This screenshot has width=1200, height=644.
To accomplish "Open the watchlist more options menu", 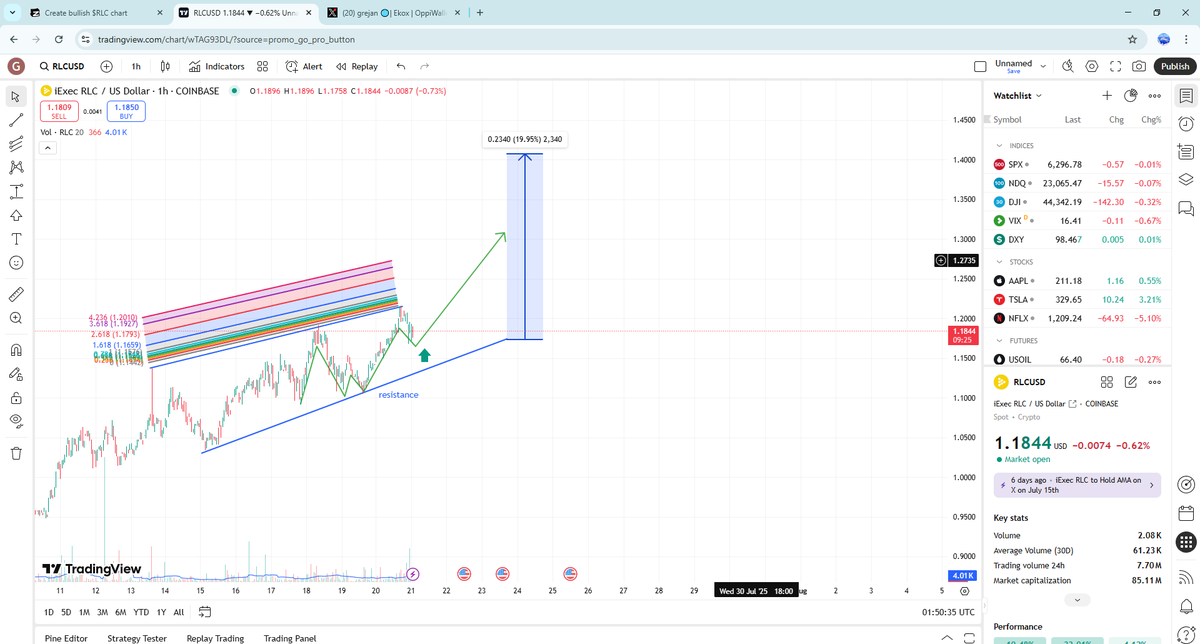I will pyautogui.click(x=1154, y=96).
